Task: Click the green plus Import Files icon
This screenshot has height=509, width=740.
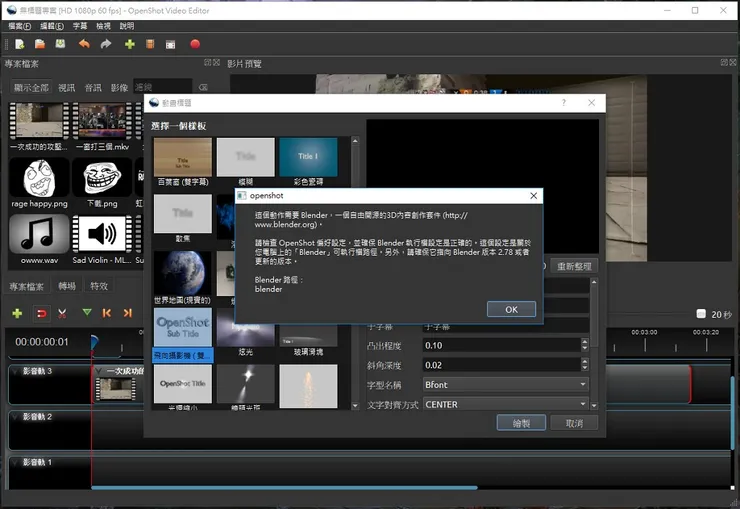Action: 130,44
